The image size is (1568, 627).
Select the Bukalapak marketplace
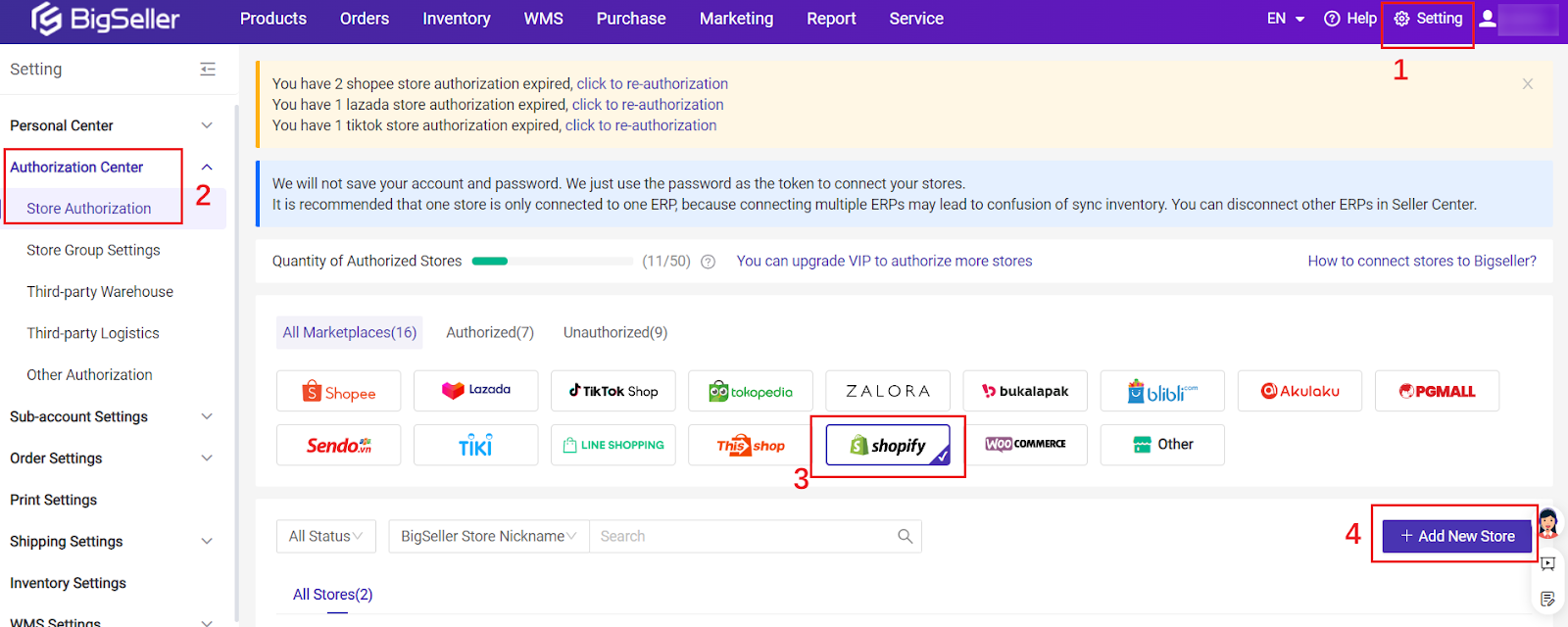[x=1025, y=391]
